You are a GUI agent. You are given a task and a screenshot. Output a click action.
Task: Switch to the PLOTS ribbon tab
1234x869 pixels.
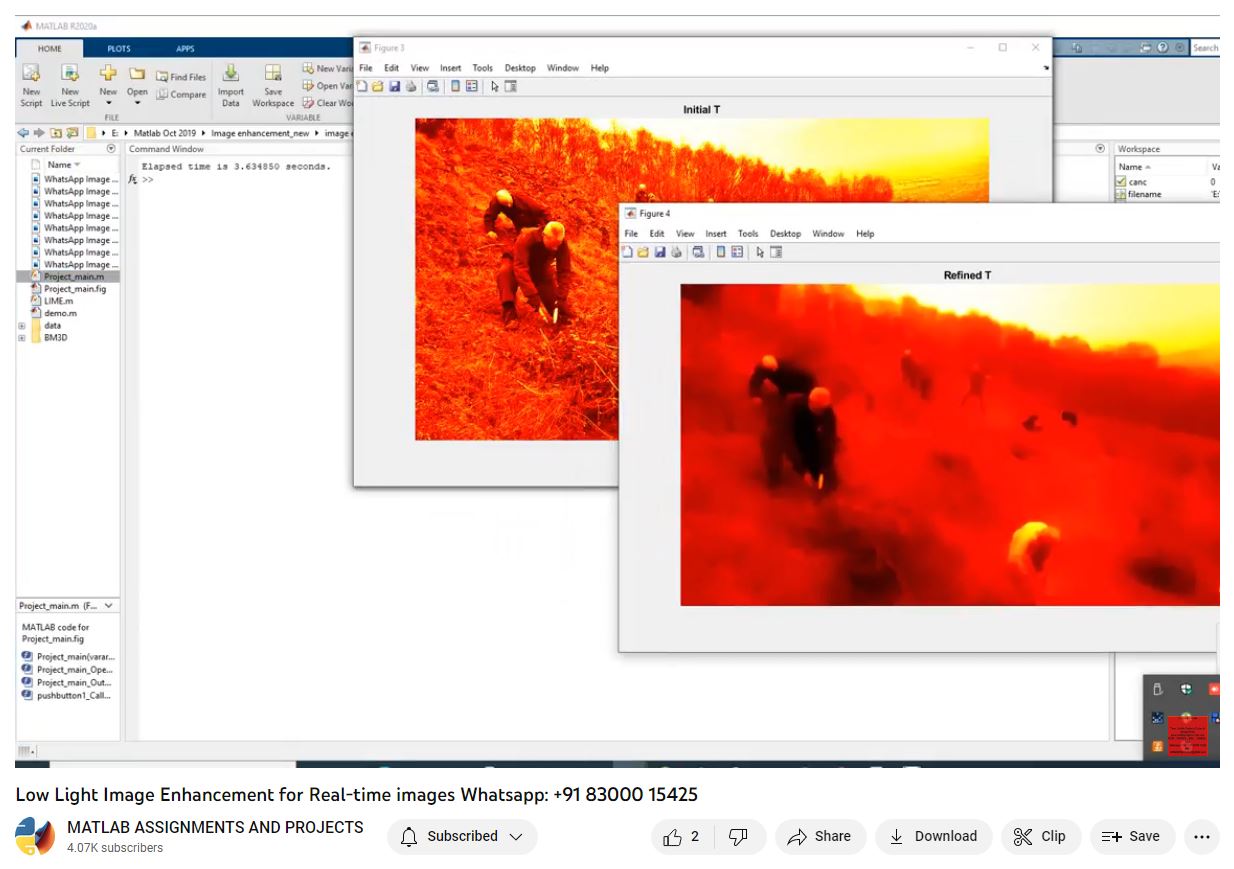point(118,49)
